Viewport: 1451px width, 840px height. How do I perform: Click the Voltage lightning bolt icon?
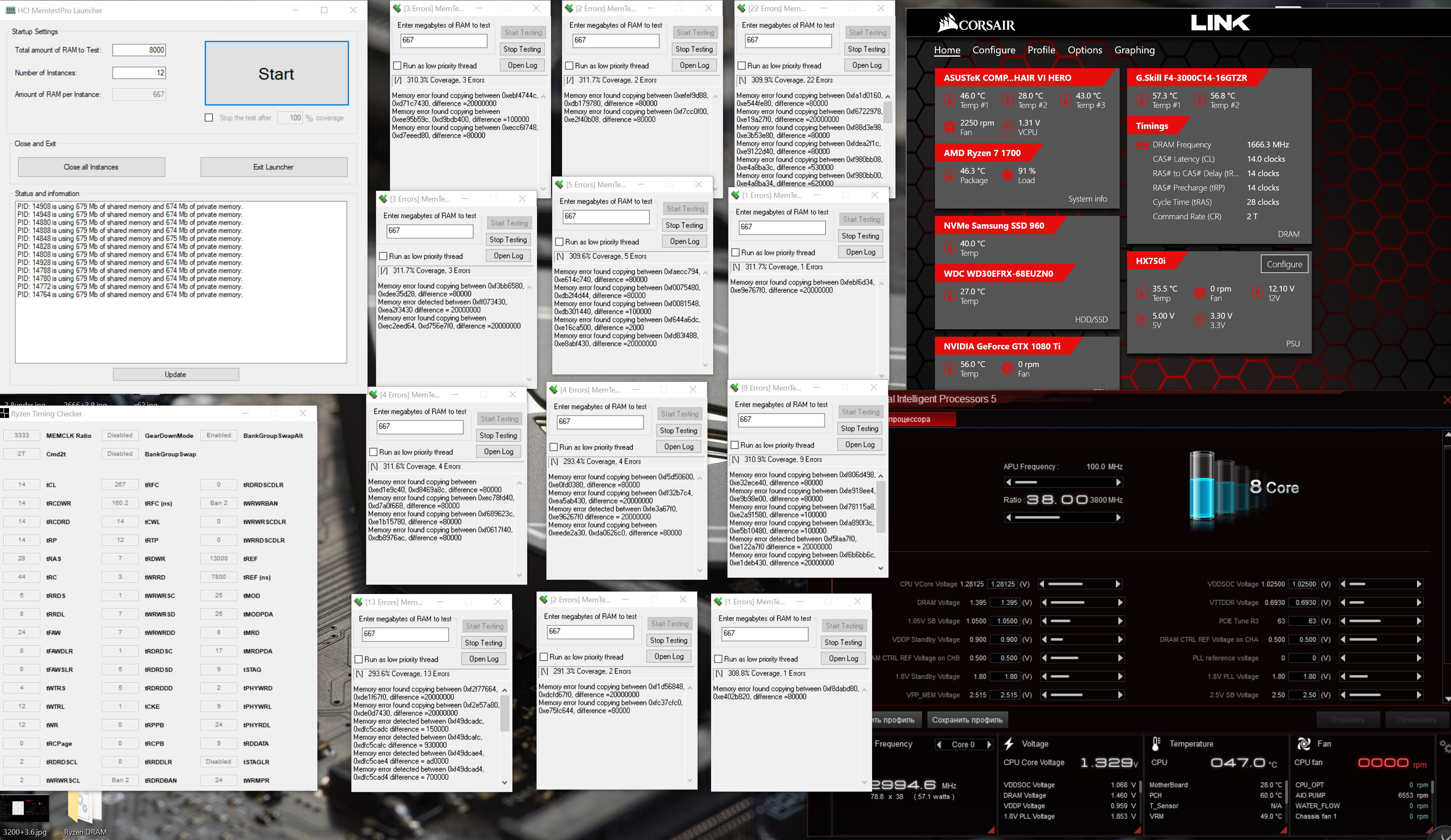click(1009, 743)
